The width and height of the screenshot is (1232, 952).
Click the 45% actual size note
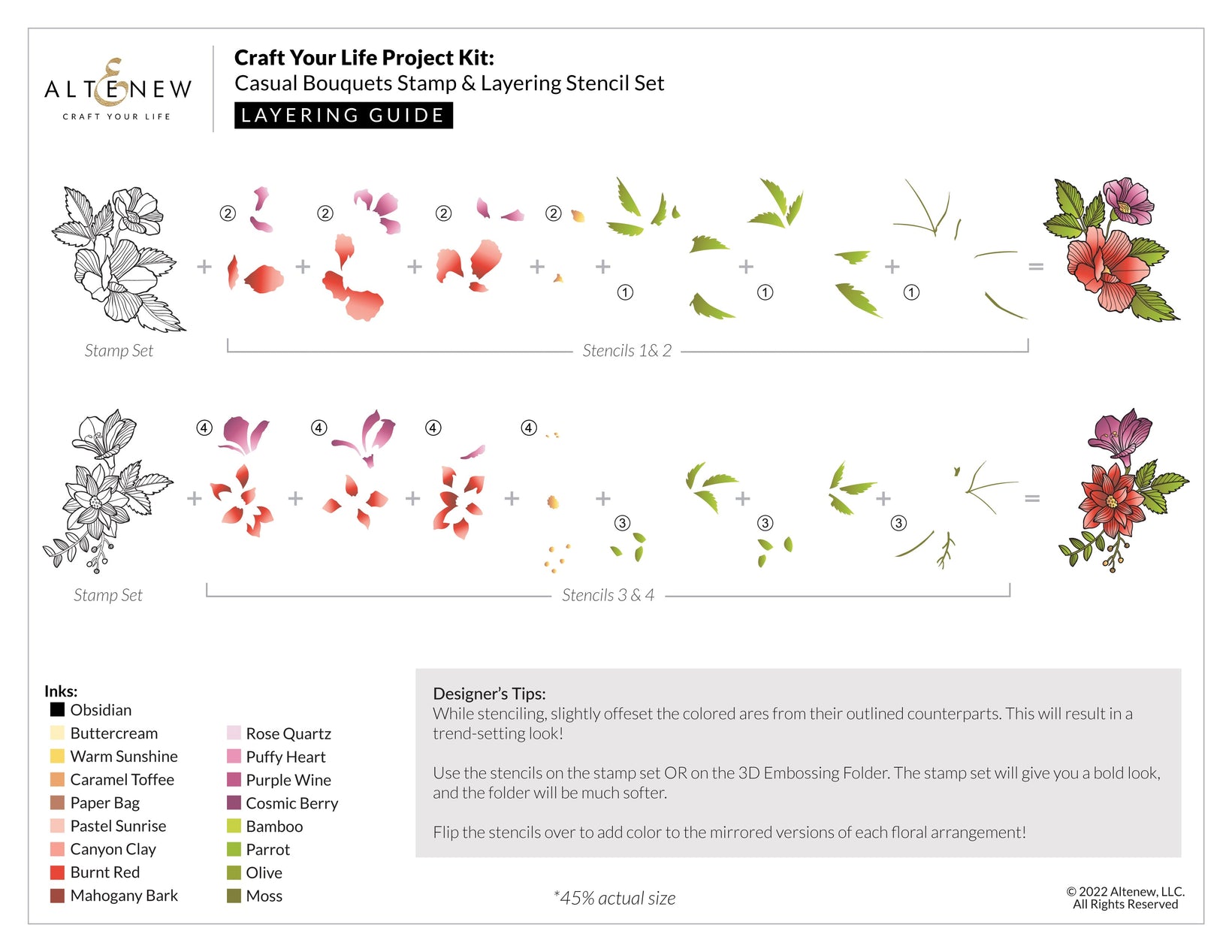614,898
